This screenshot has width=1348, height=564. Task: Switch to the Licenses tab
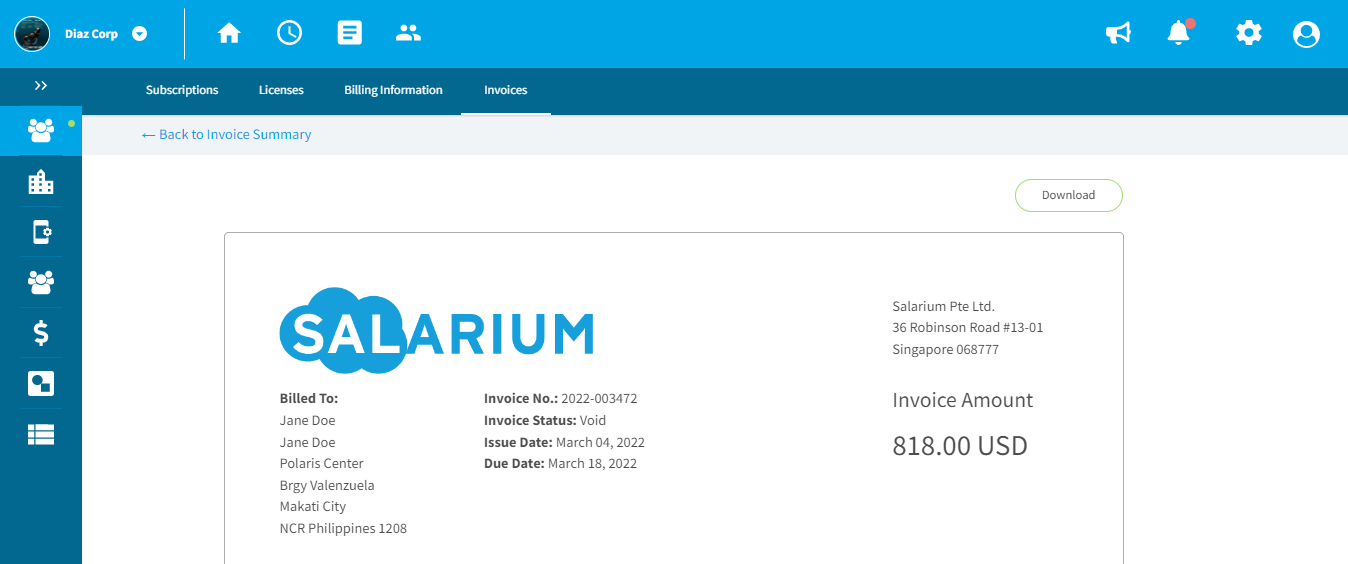point(281,90)
